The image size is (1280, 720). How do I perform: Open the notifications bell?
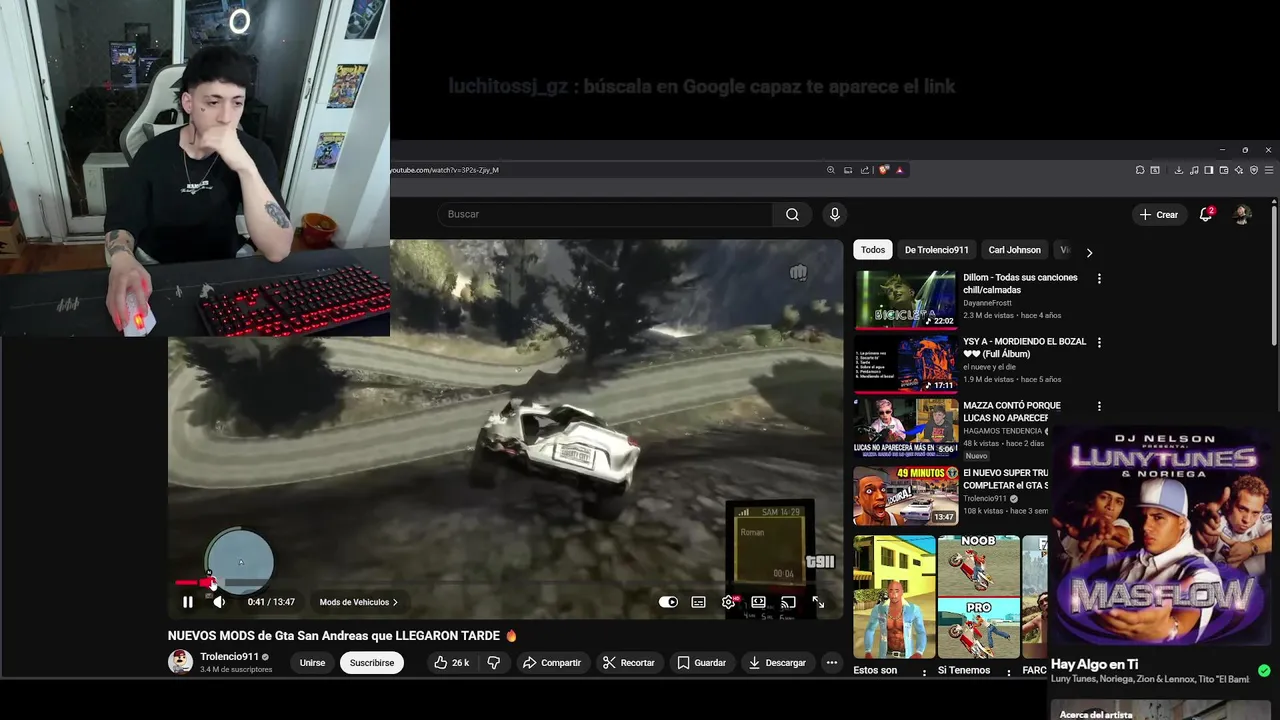point(1206,214)
